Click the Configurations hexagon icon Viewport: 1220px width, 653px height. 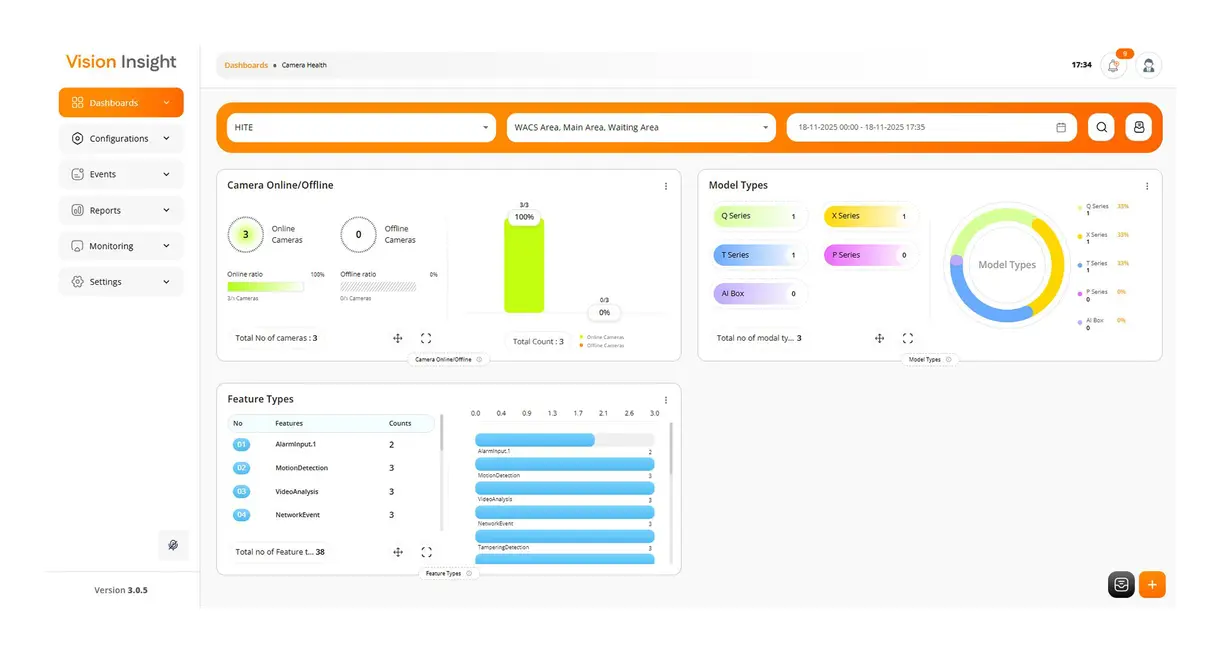tap(78, 139)
